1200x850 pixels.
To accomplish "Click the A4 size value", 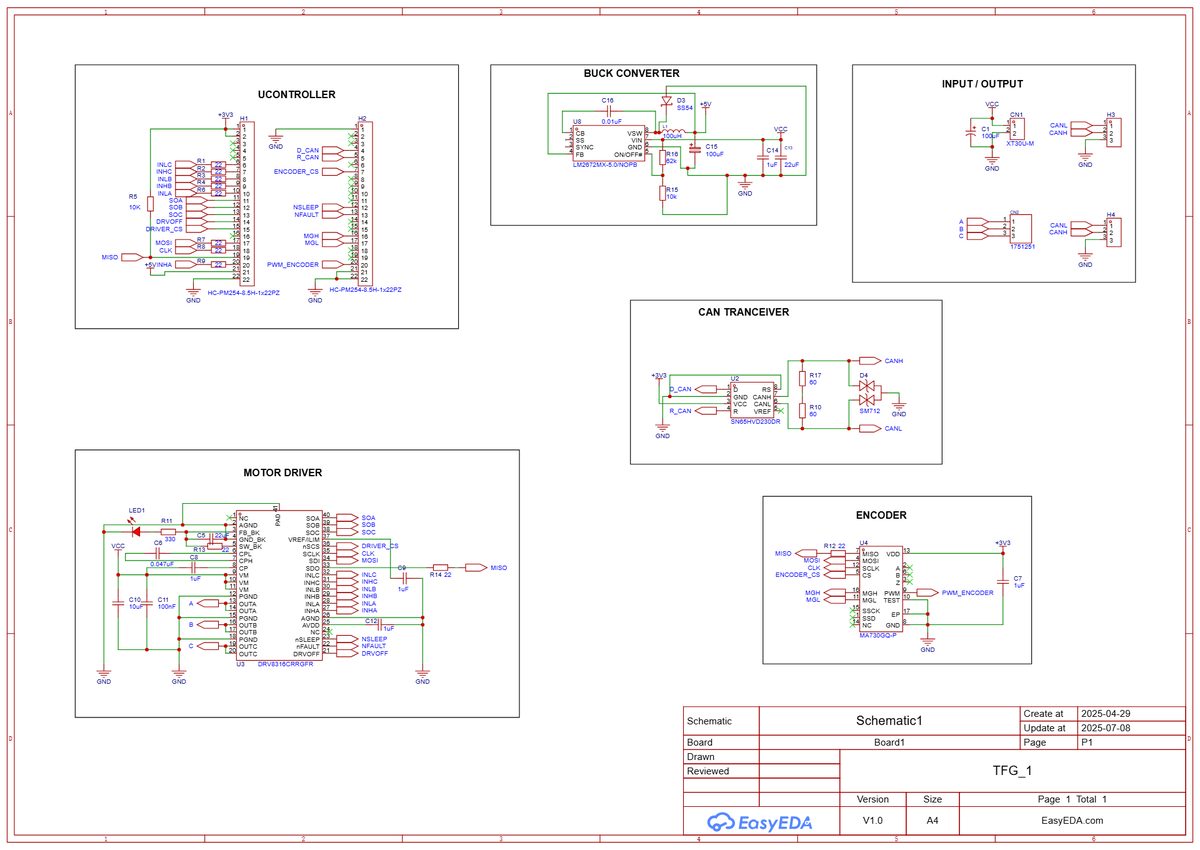I will tap(932, 820).
